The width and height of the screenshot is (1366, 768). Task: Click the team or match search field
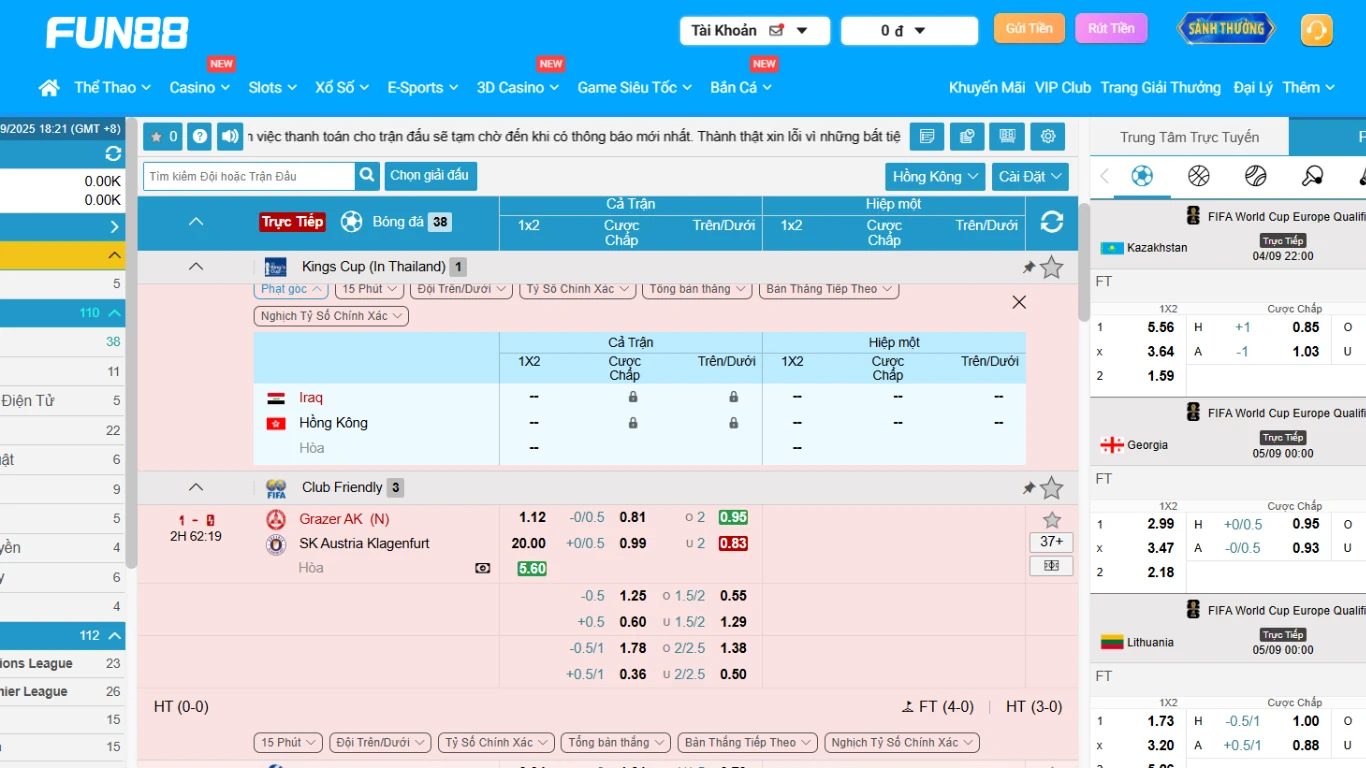coord(249,176)
